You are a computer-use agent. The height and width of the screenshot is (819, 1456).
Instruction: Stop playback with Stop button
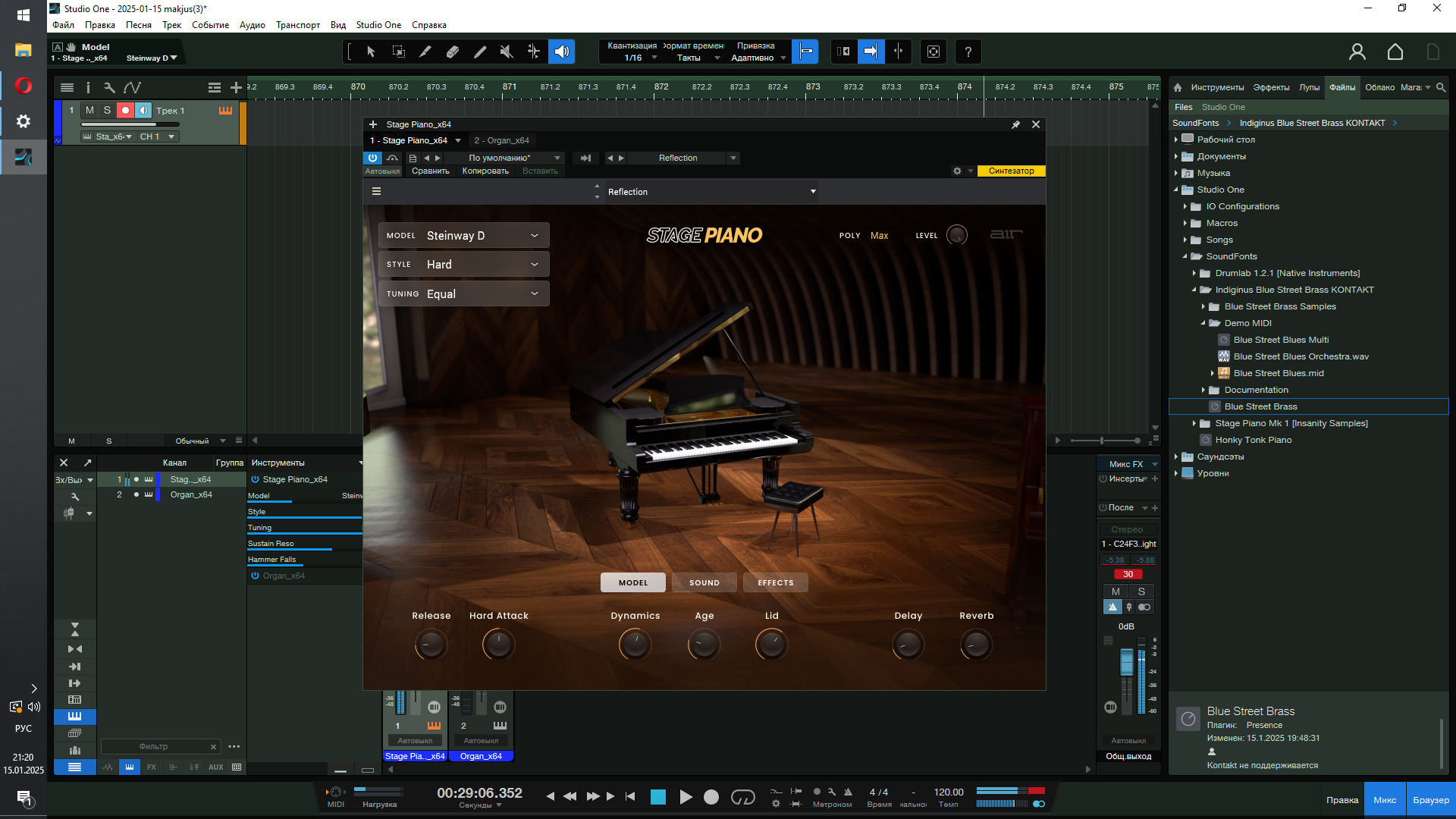pos(658,797)
